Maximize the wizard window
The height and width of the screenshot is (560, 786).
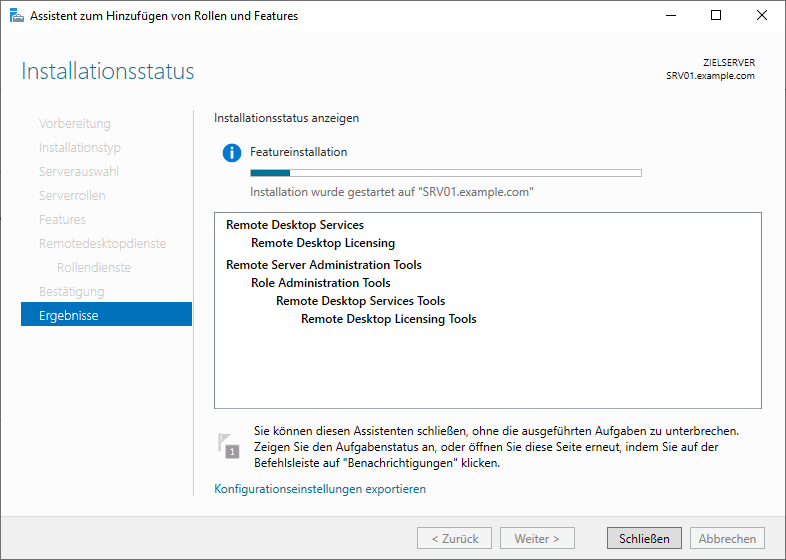click(716, 16)
